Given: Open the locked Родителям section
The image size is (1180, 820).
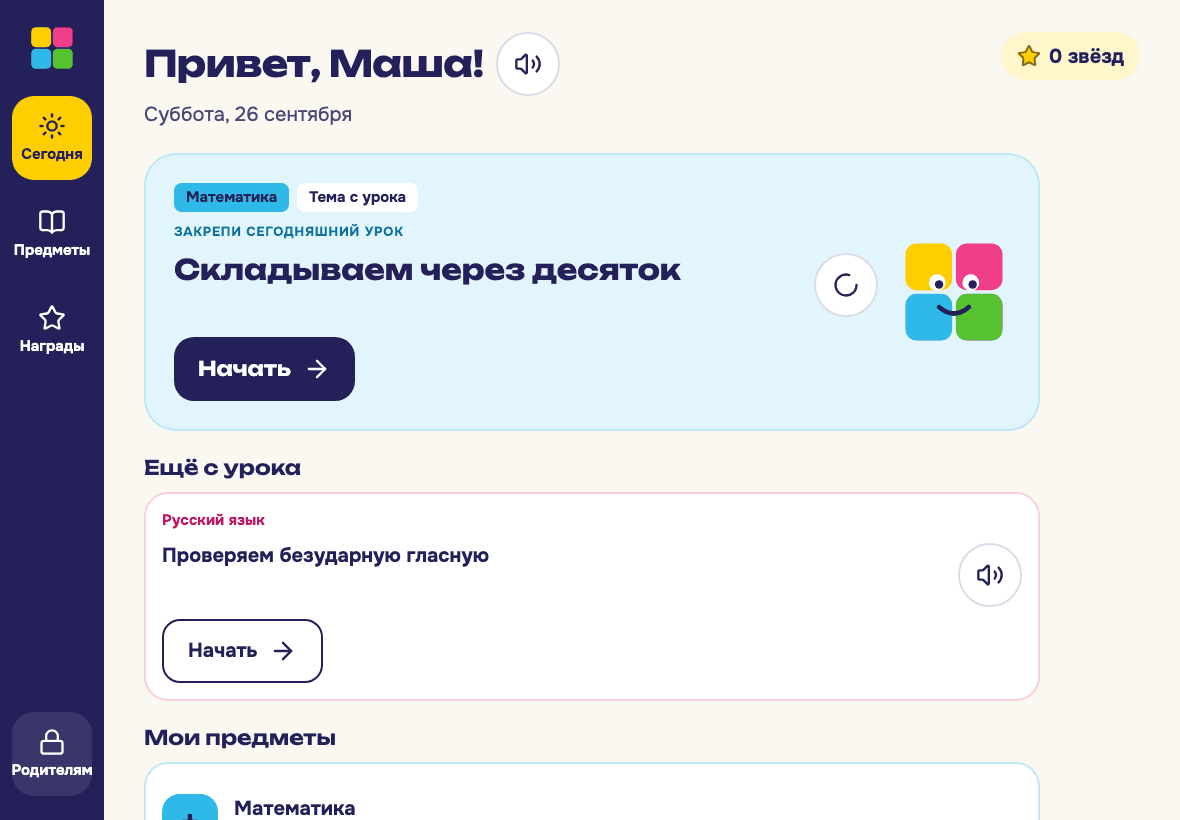Looking at the screenshot, I should 52,754.
